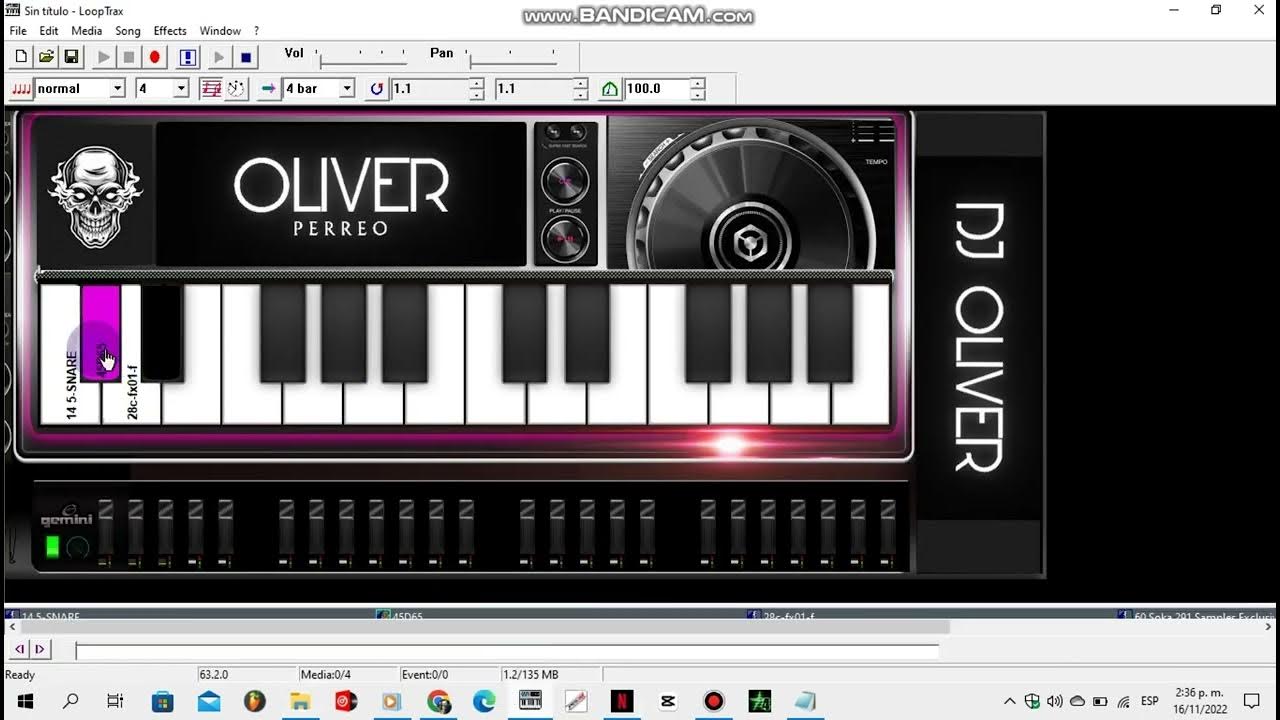
Task: Open the Song menu
Action: coord(127,31)
